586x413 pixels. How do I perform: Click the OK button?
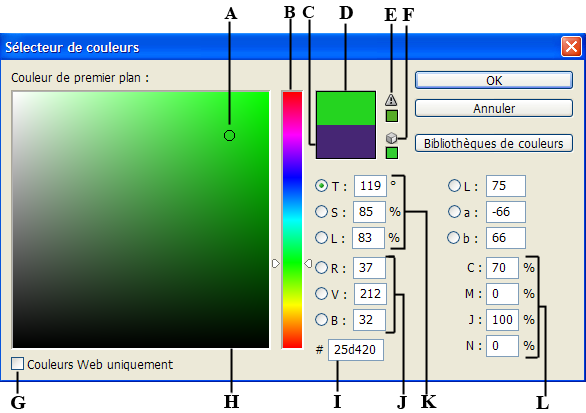(x=494, y=80)
